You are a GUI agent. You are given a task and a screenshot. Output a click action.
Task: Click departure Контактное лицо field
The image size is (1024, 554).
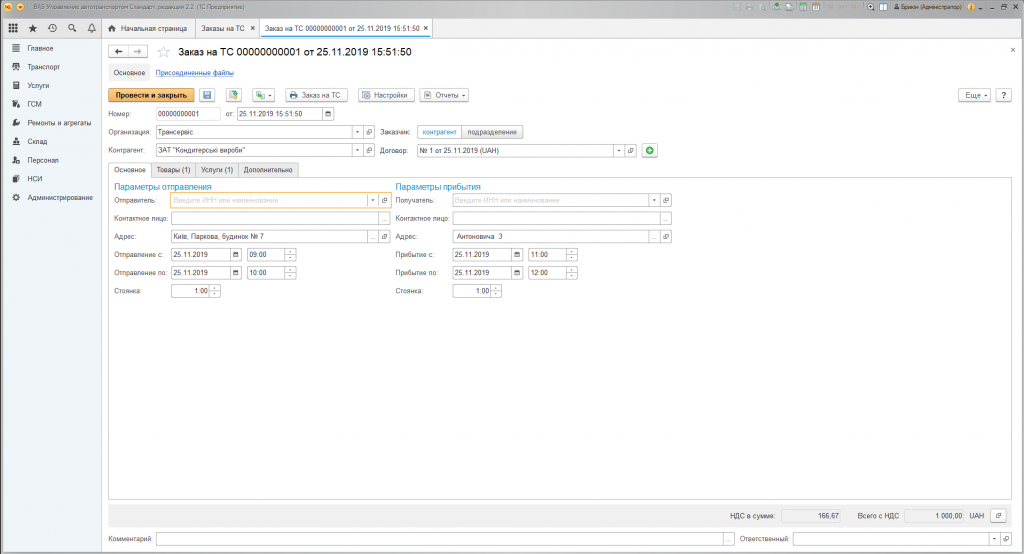tap(275, 218)
